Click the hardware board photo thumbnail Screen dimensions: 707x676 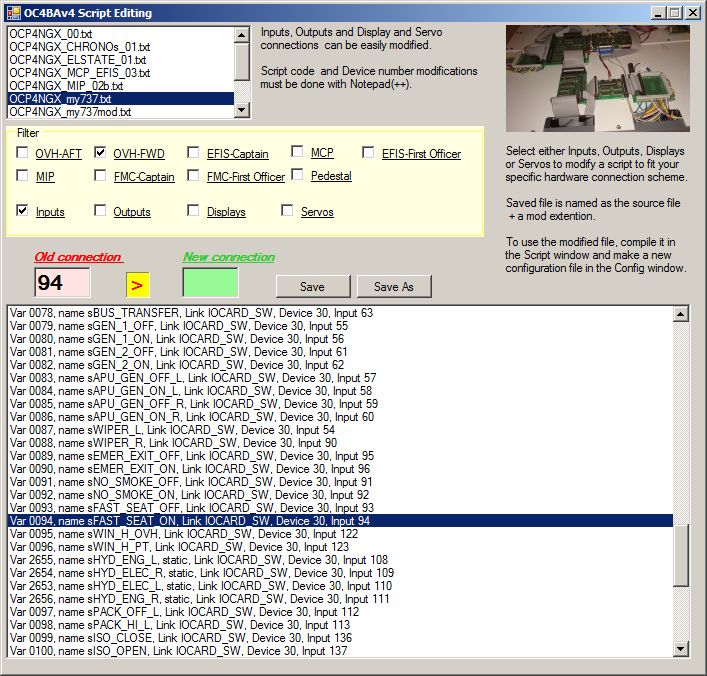597,78
